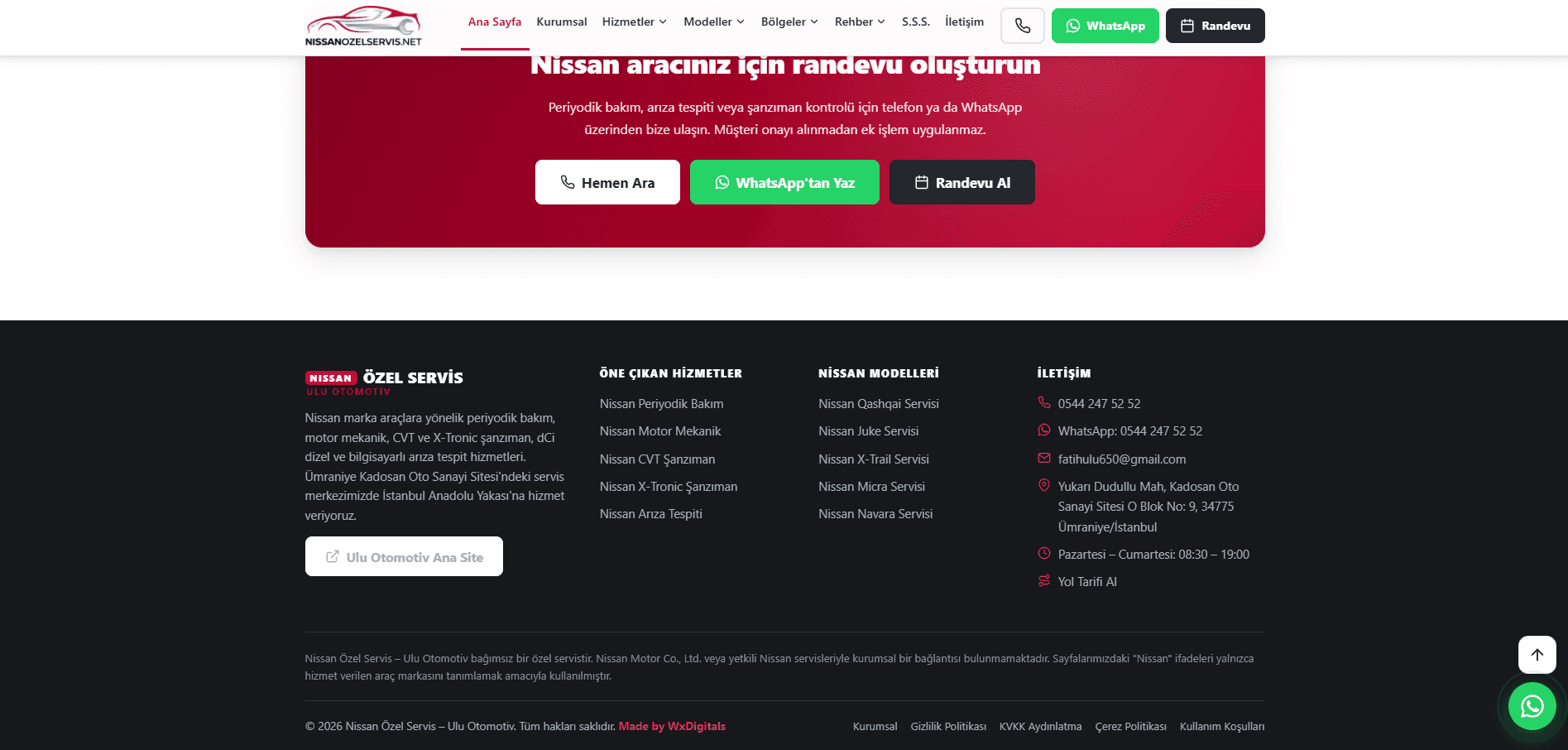Click the fatihulu650@gmail.com email link
The image size is (1568, 750).
(x=1122, y=459)
